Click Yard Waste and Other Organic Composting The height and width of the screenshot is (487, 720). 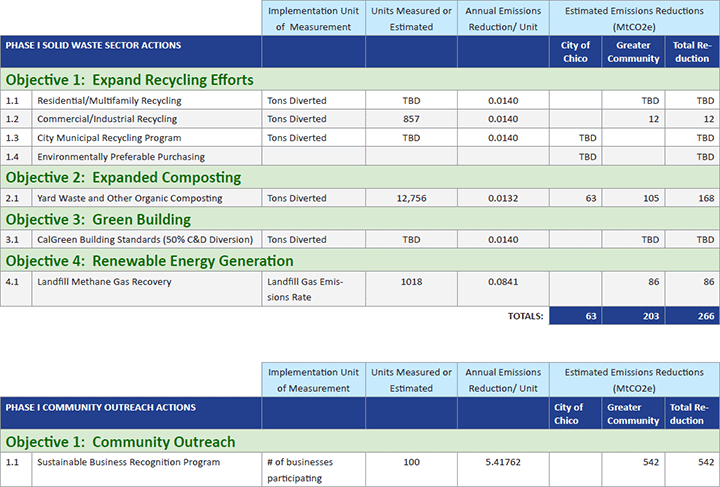(x=130, y=199)
